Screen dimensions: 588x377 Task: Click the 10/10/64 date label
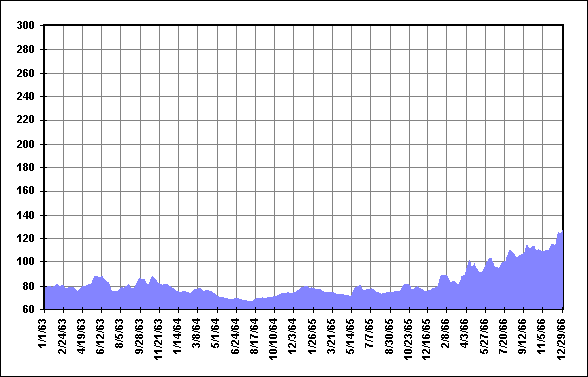(273, 339)
